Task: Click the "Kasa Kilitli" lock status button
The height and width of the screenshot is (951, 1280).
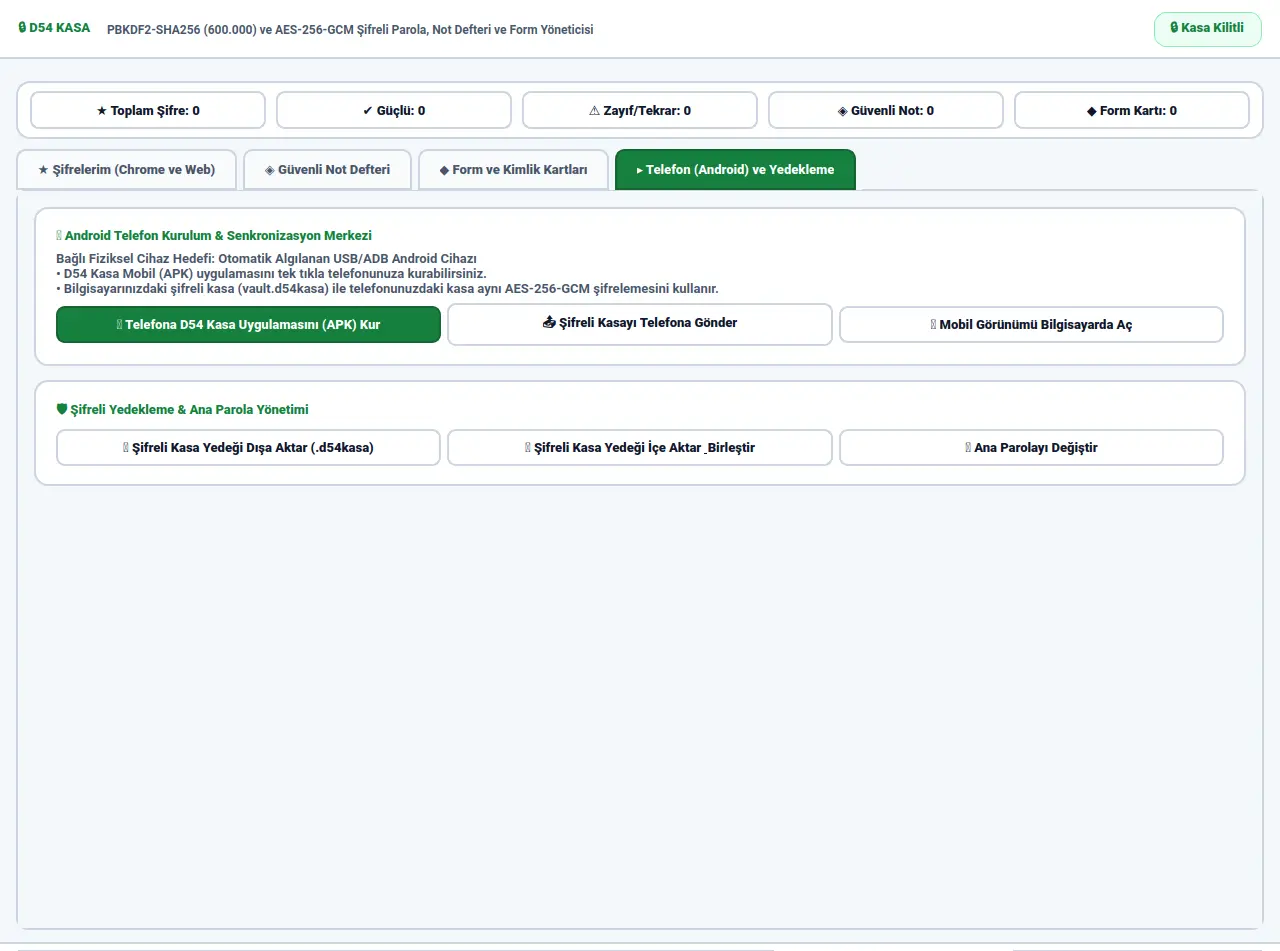Action: 1207,29
